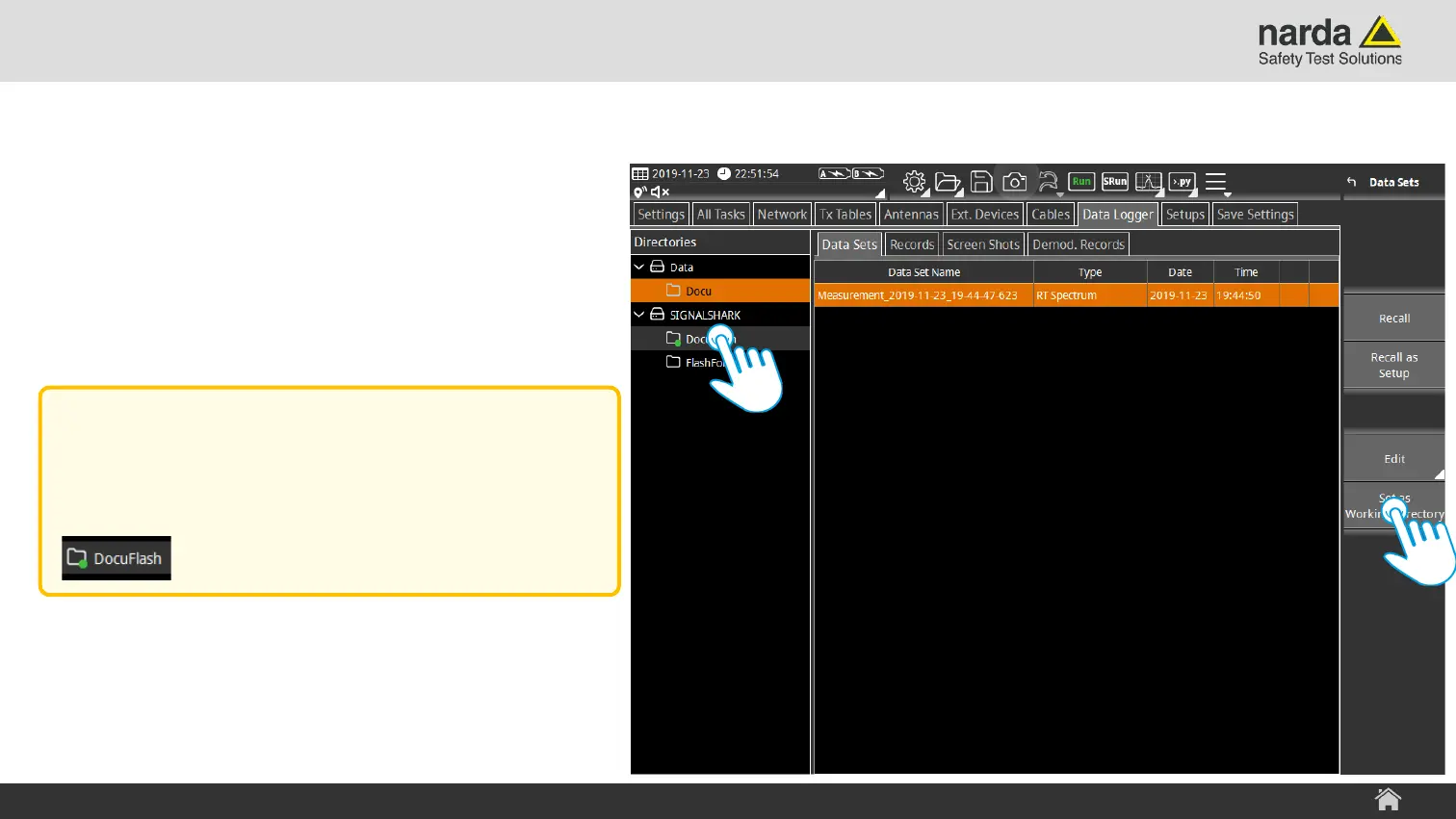This screenshot has width=1456, height=819.
Task: Click the floppy disk save icon
Action: [981, 182]
